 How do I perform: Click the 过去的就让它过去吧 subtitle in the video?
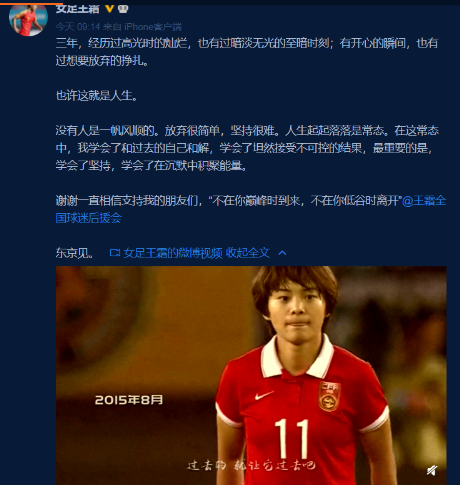(251, 465)
